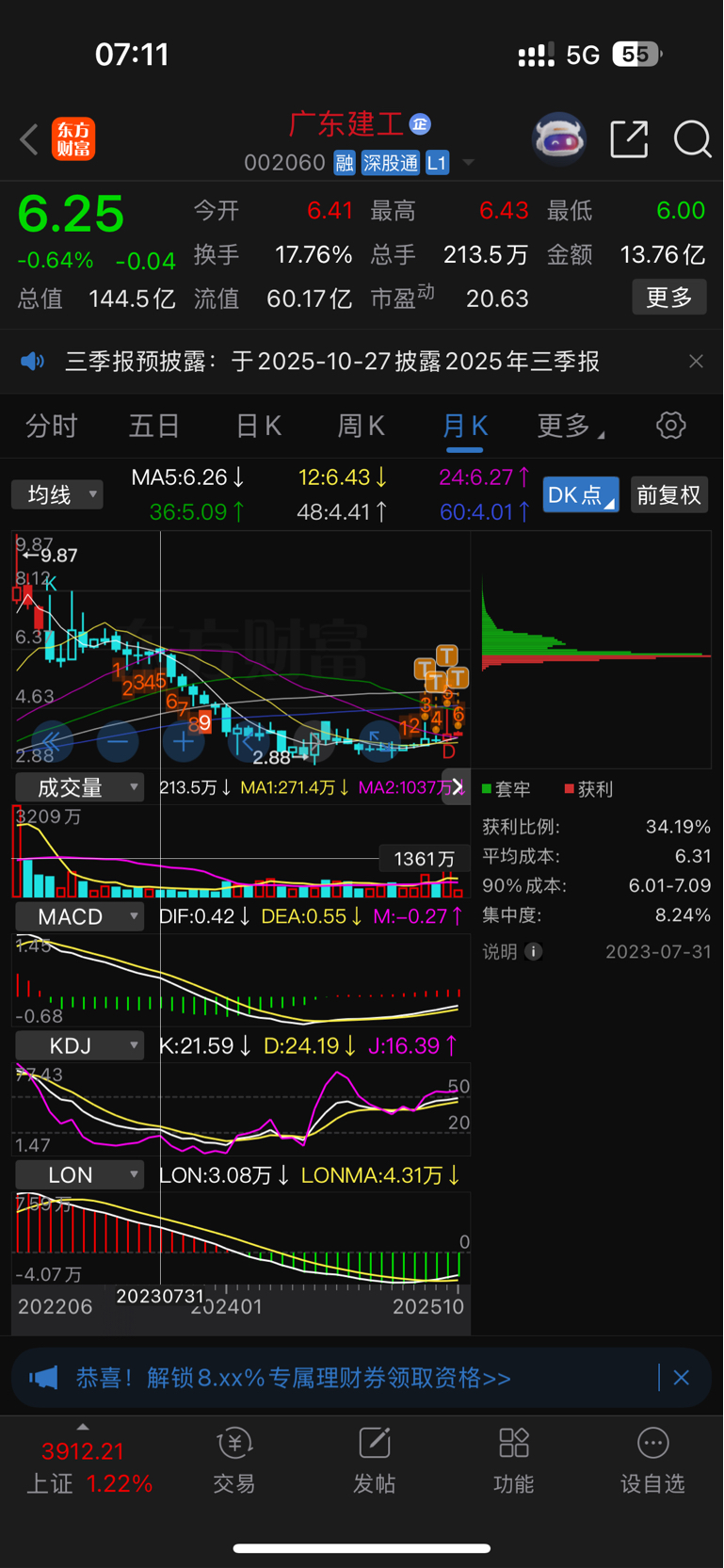
Task: Tap the 更多 quote details button
Action: 669,298
